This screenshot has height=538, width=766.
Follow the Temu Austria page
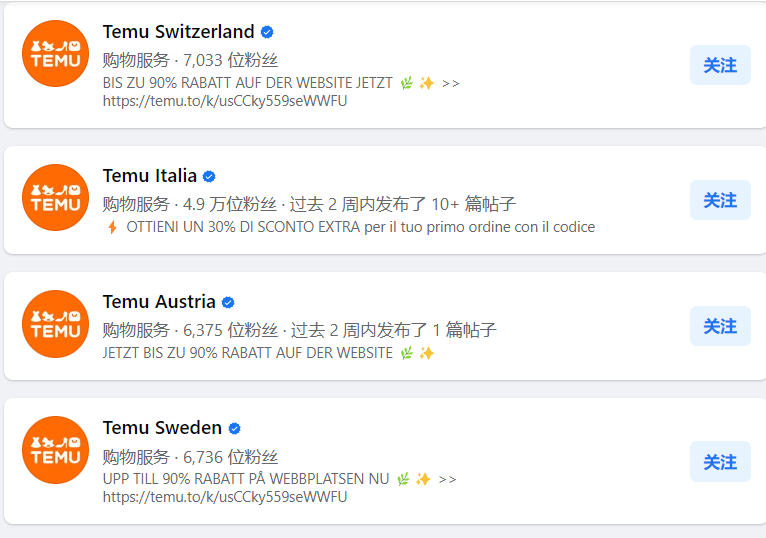point(720,326)
